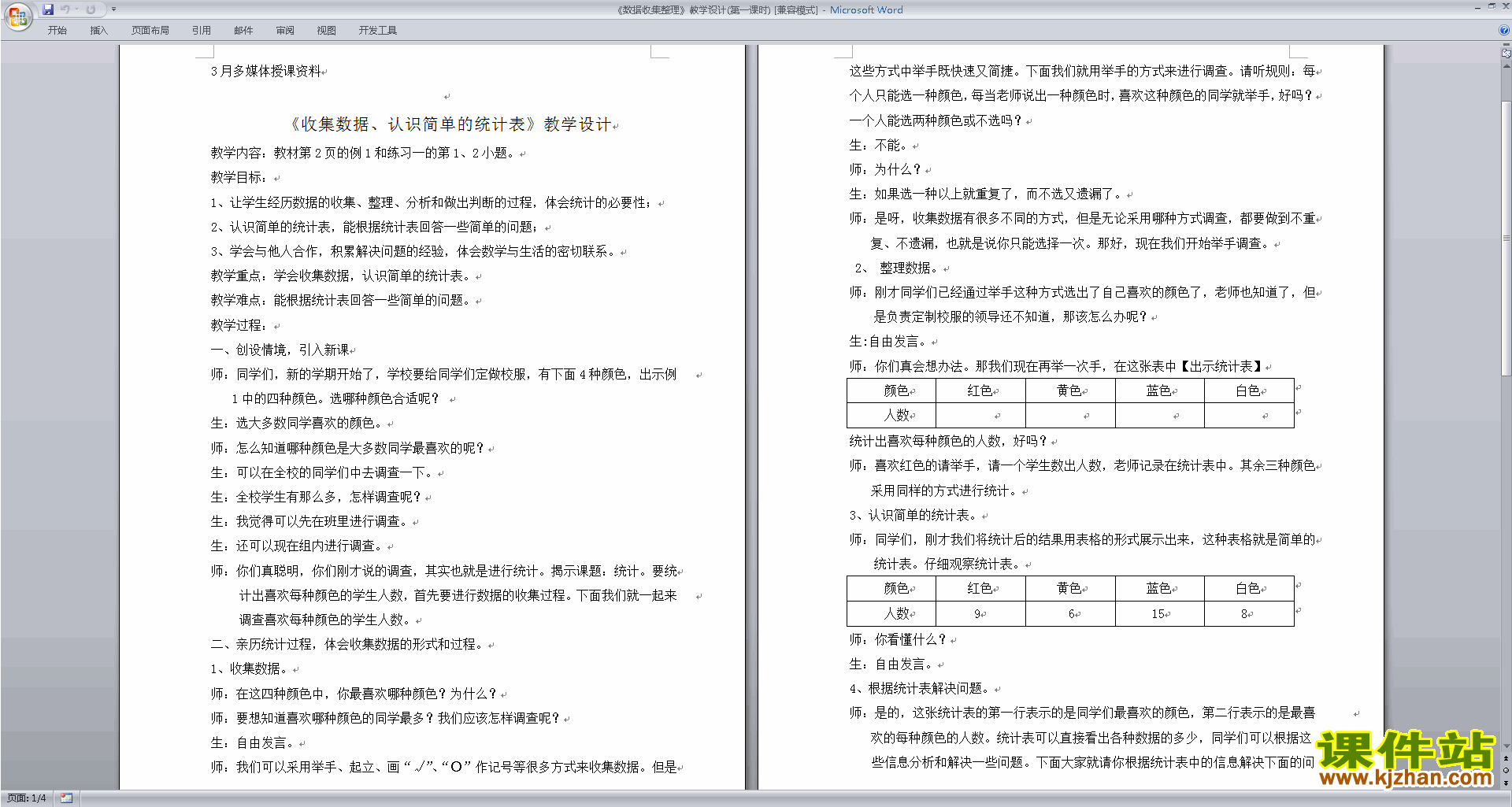Click the heading 一、创设情境,引入新课
Viewport: 1512px width, 807px height.
tap(280, 350)
